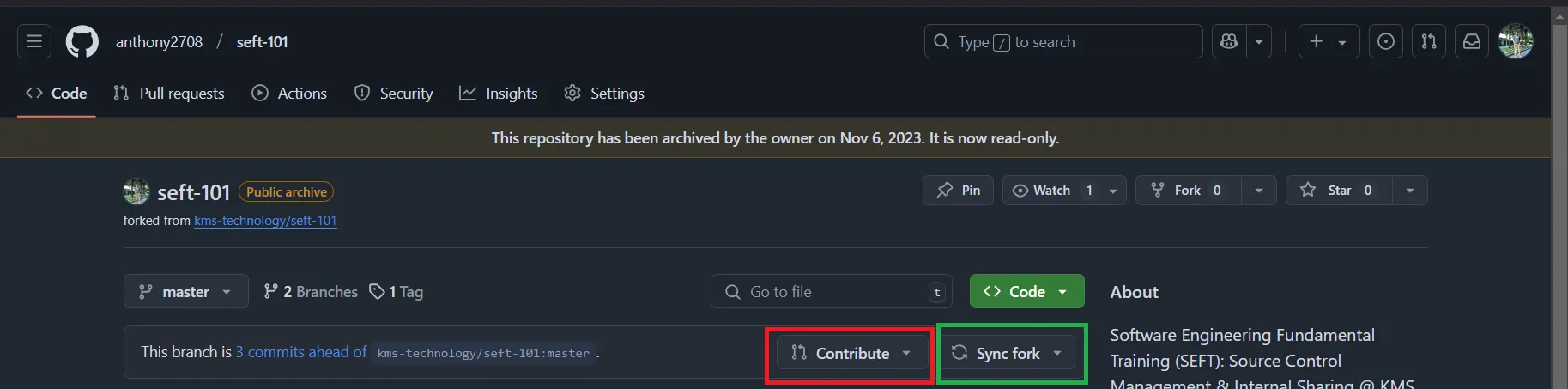Open pull requests icon in header

[1429, 41]
